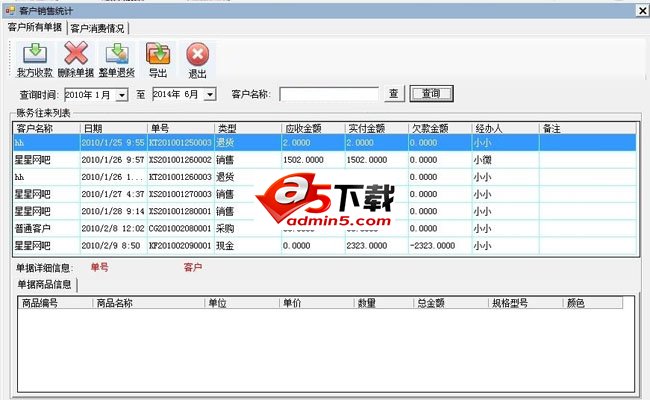The width and height of the screenshot is (650, 400).
Task: Click the 商品名称 column header
Action: coord(148,303)
